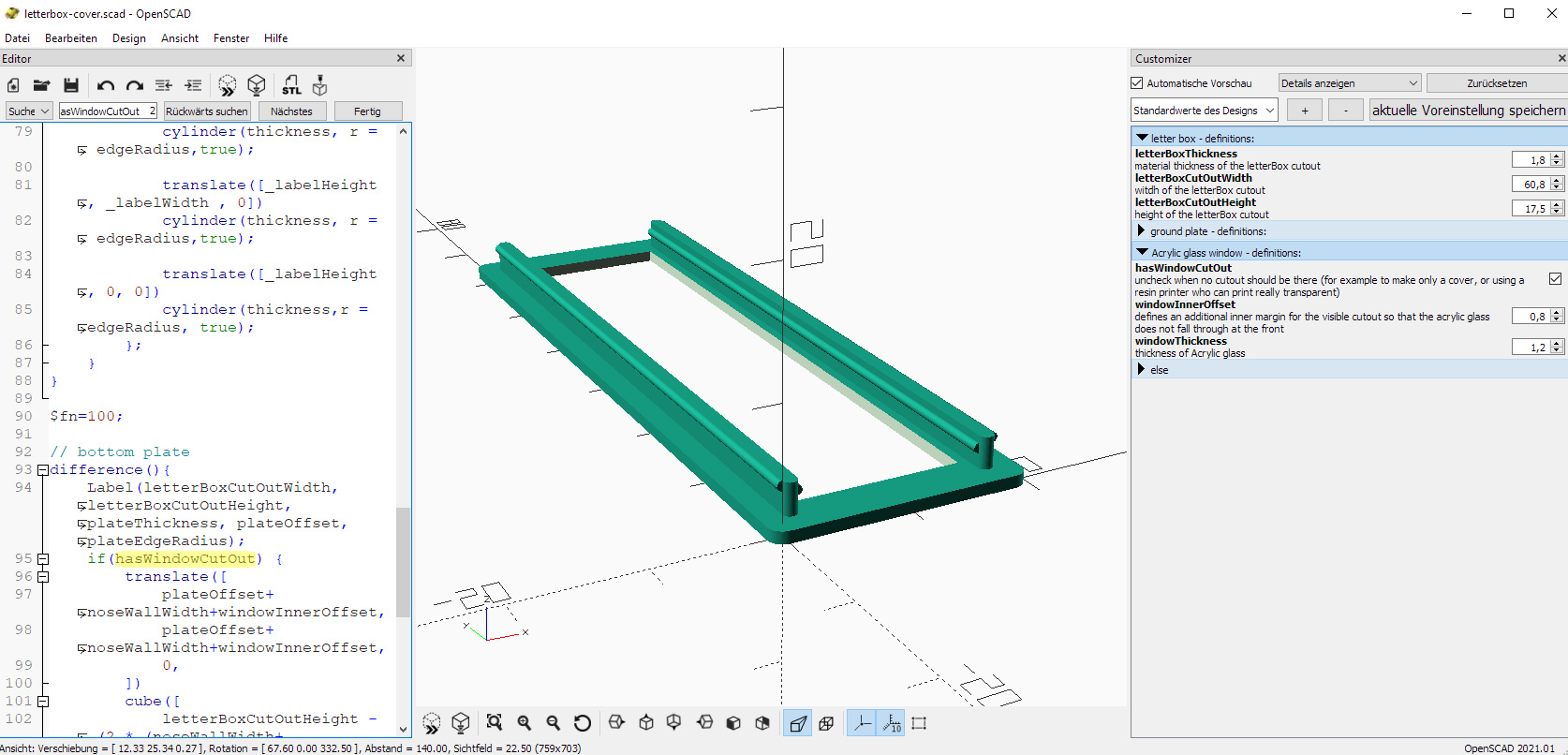Collapse the letter box - definitions section
Image resolution: width=1568 pixels, height=755 pixels.
click(x=1142, y=138)
